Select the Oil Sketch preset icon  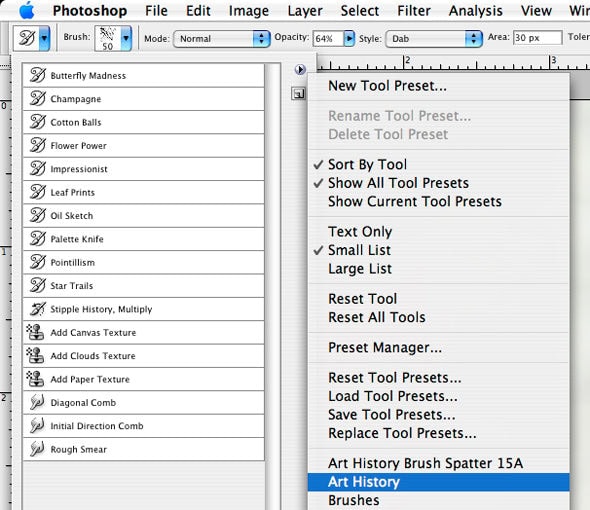point(38,215)
